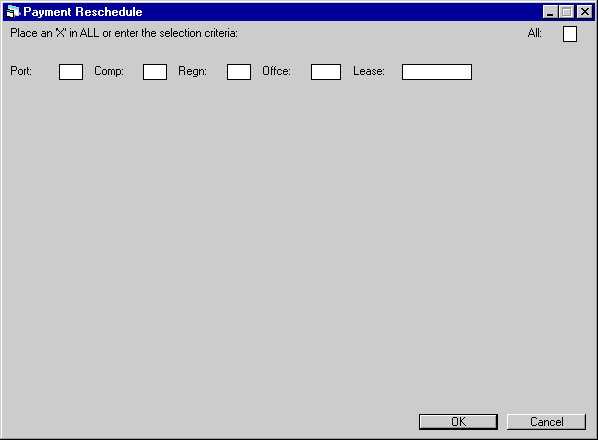
Task: Focus the Port input field
Action: coord(71,72)
